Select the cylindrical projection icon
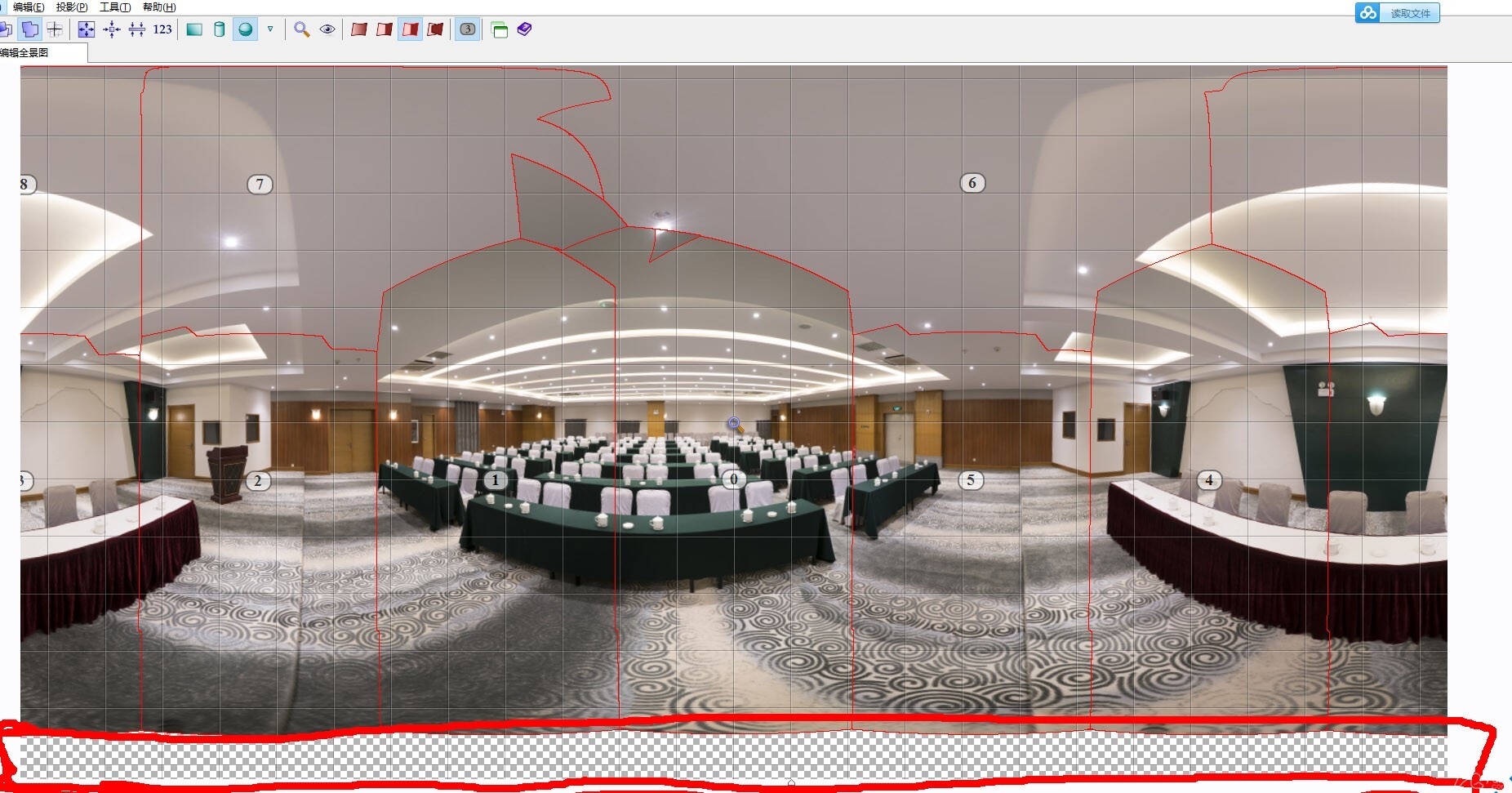This screenshot has width=1512, height=793. click(219, 30)
